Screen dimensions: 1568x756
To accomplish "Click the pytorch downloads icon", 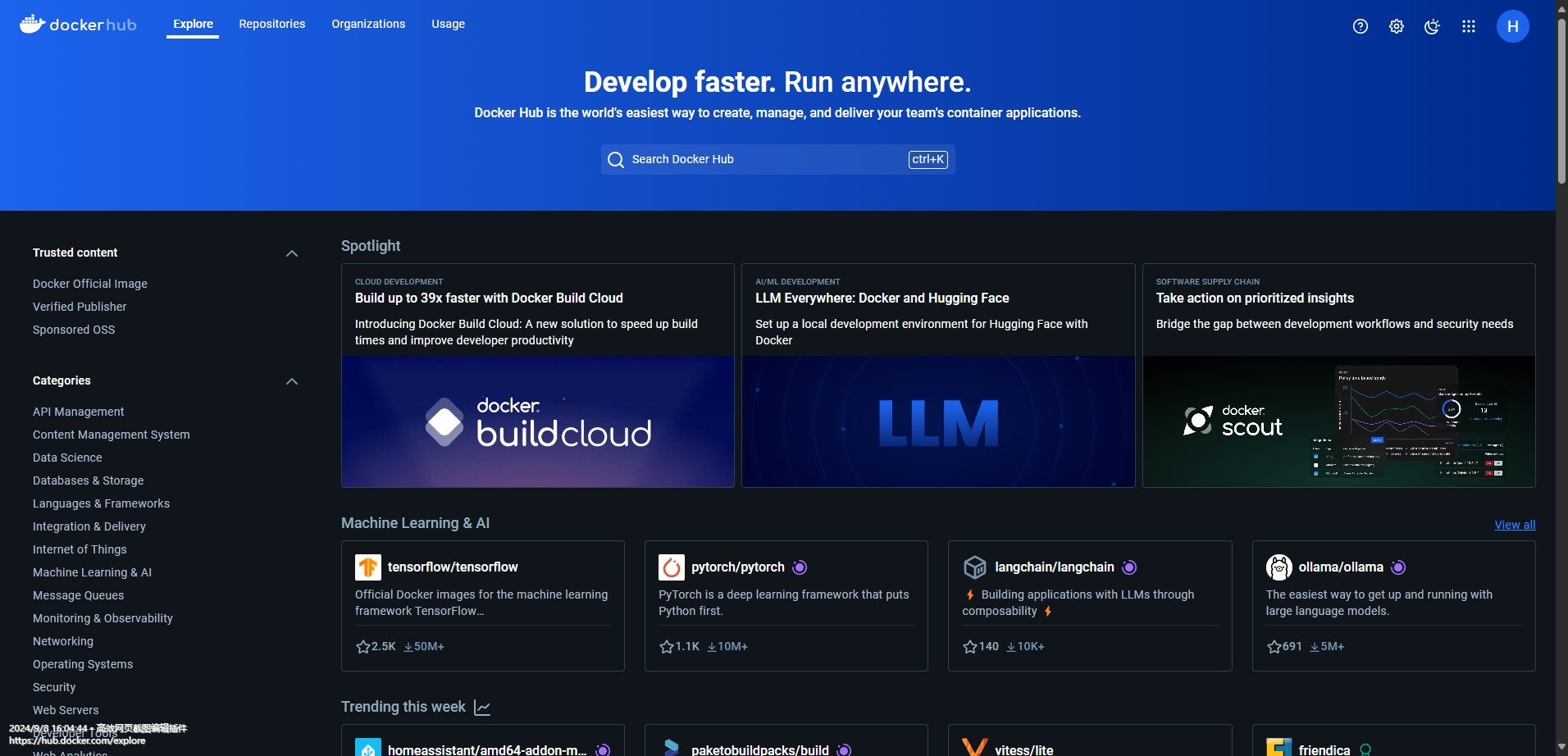I will pos(712,647).
